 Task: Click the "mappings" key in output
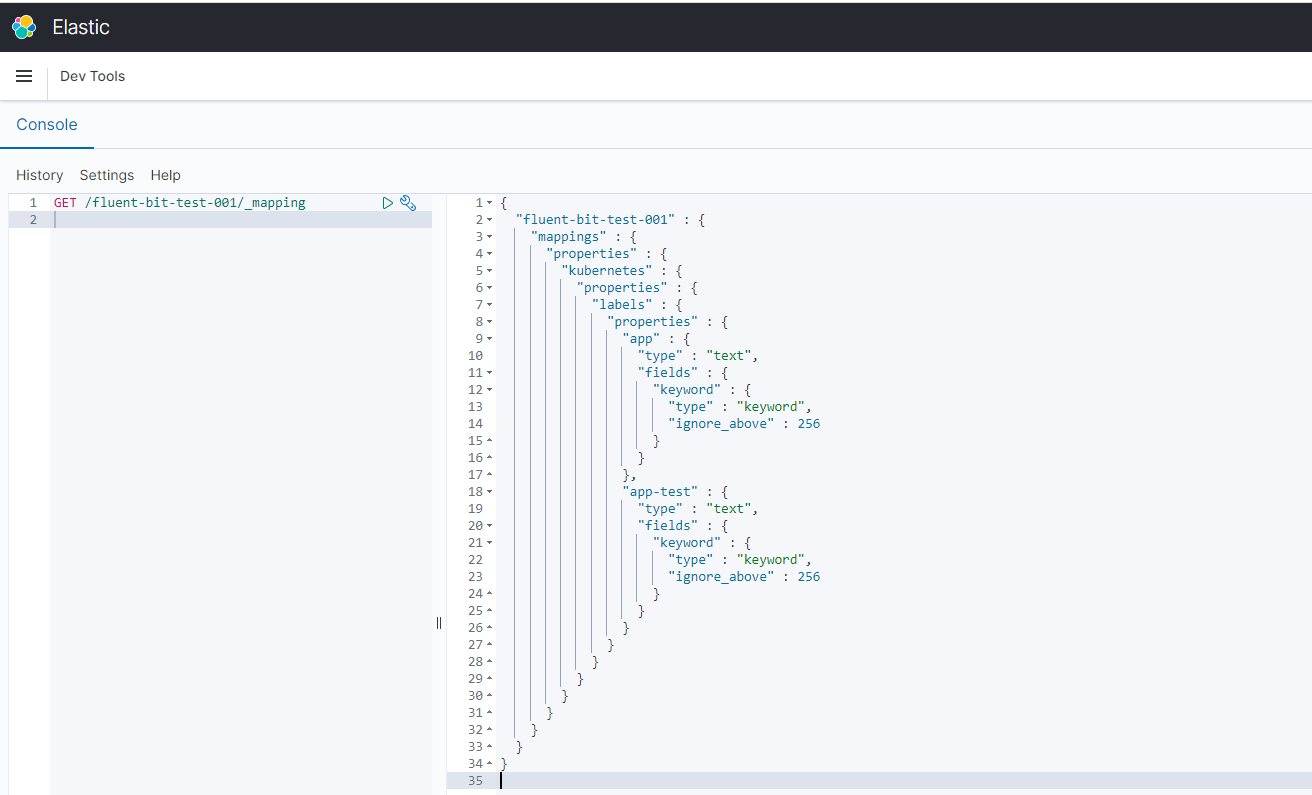[x=569, y=237]
